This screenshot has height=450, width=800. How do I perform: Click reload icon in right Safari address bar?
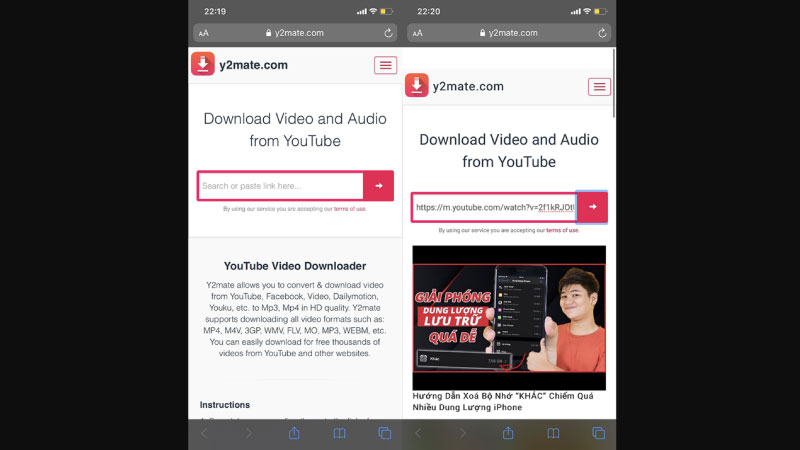[x=602, y=33]
